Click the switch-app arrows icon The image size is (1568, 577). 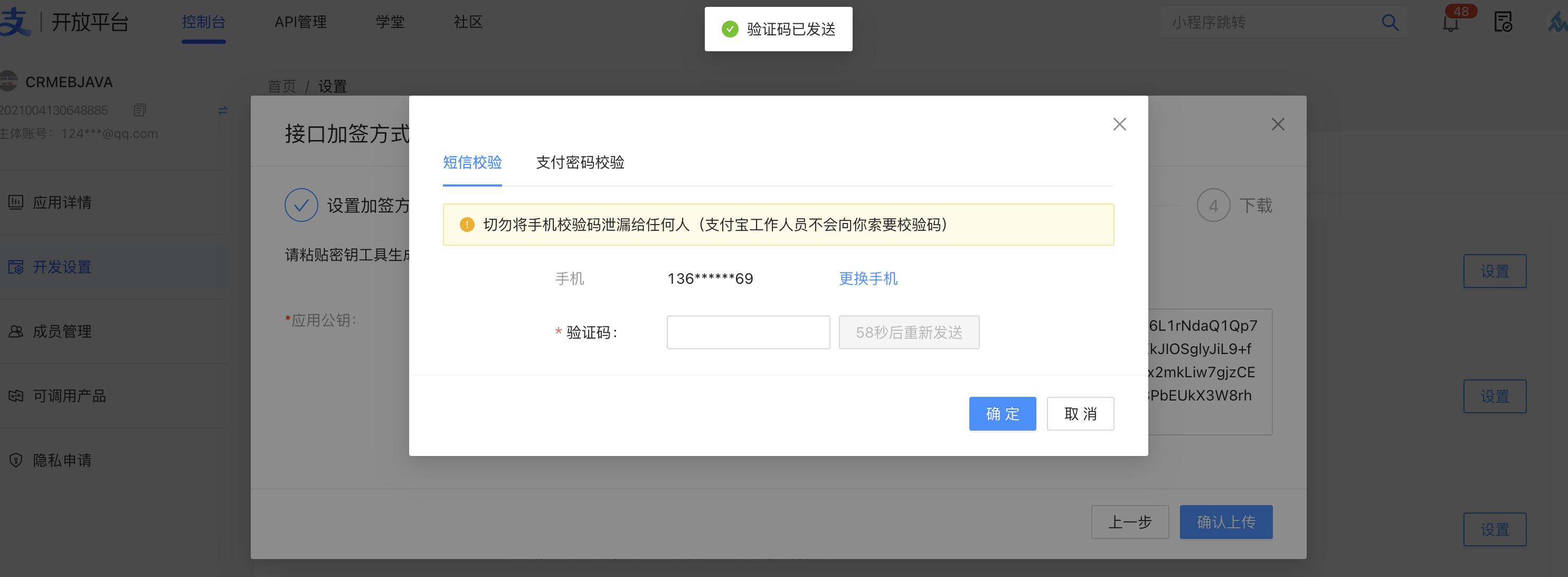223,110
